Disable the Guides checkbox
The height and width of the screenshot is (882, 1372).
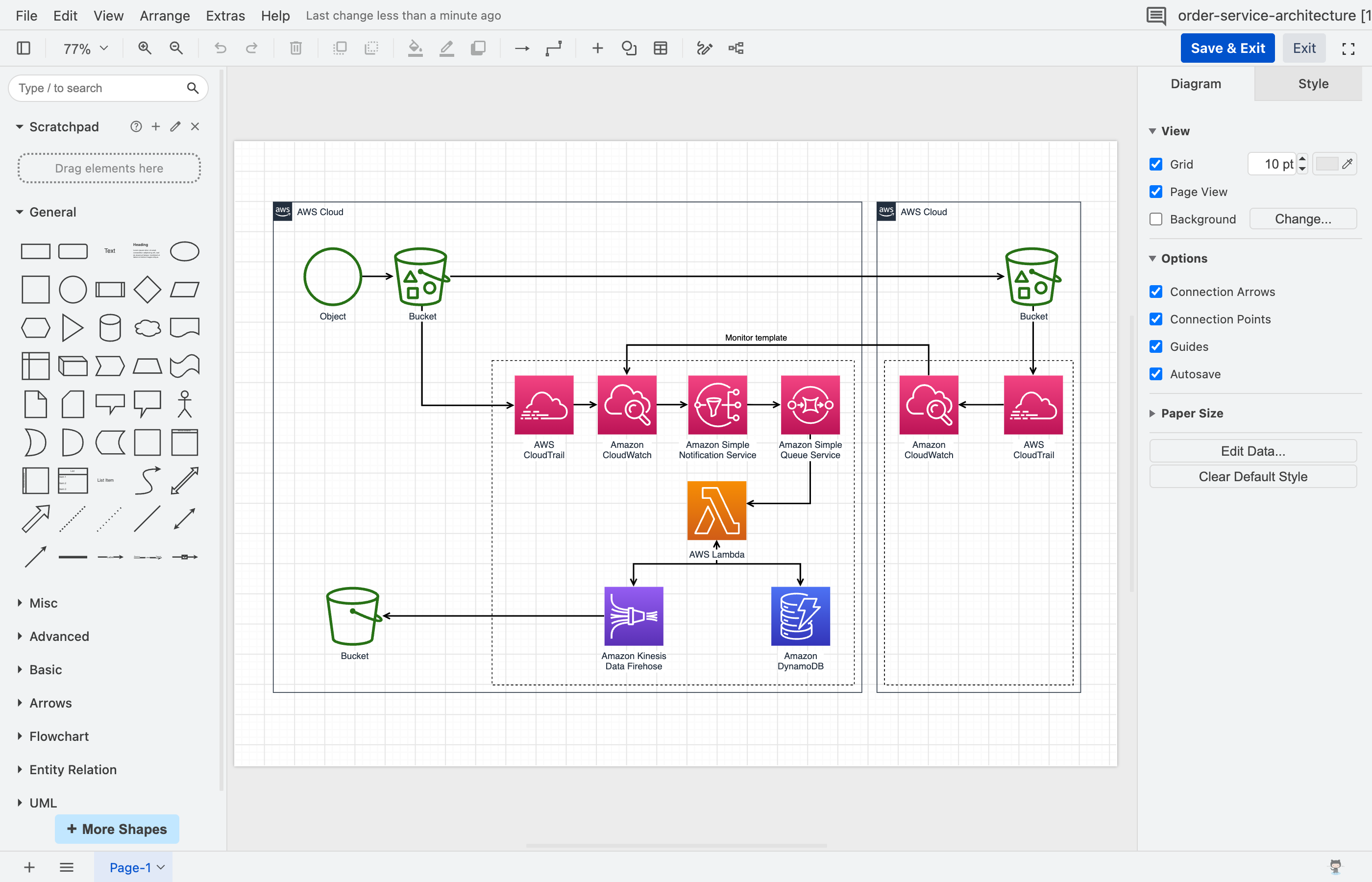click(x=1155, y=346)
